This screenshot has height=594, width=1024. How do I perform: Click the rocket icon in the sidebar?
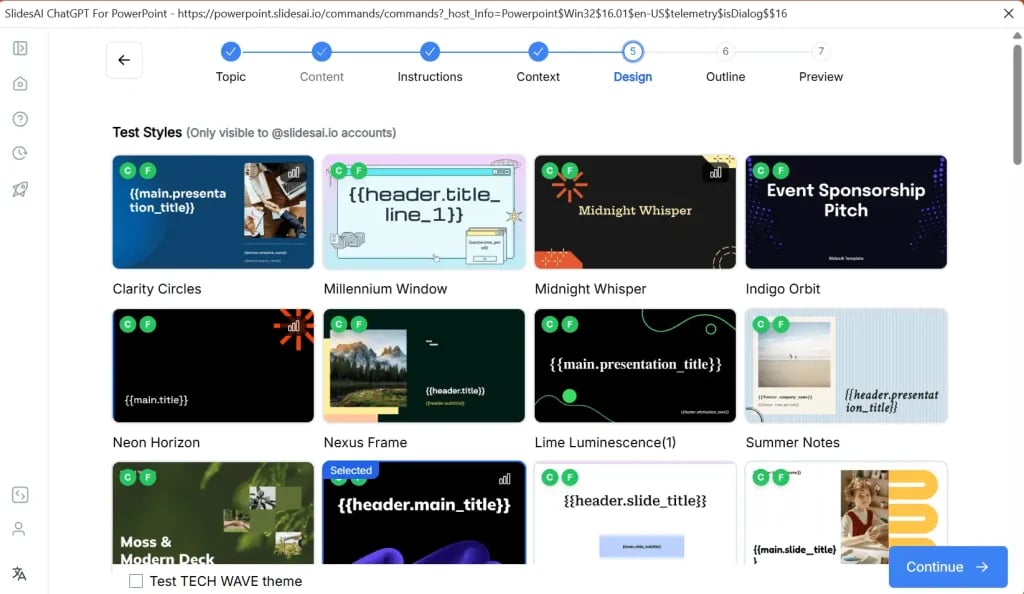[x=20, y=188]
